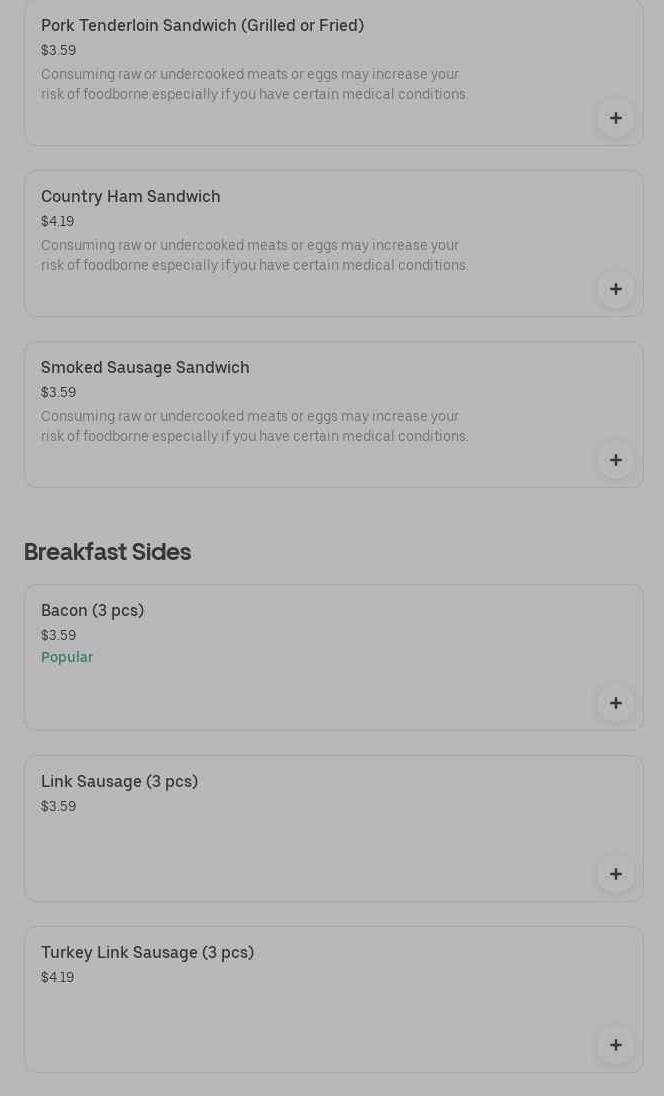Add Turkey Link Sausage with plus icon
This screenshot has width=664, height=1096.
[x=615, y=1045]
